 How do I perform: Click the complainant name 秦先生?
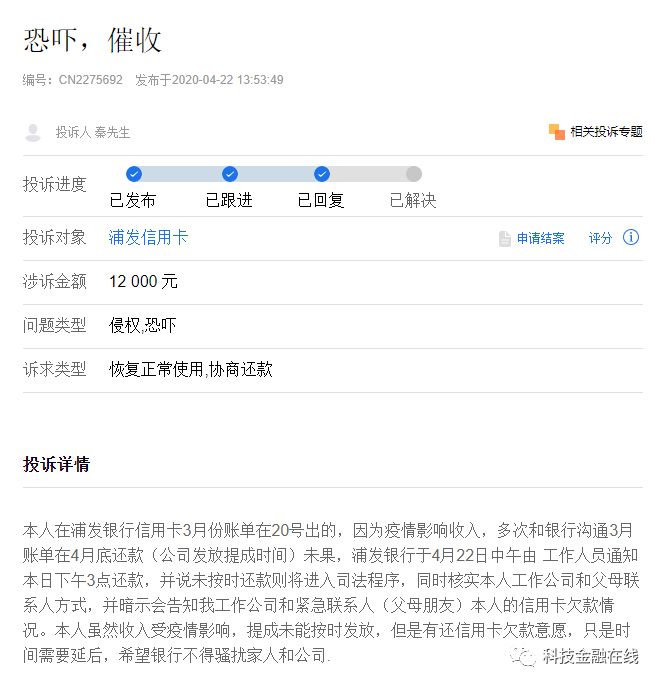point(112,132)
